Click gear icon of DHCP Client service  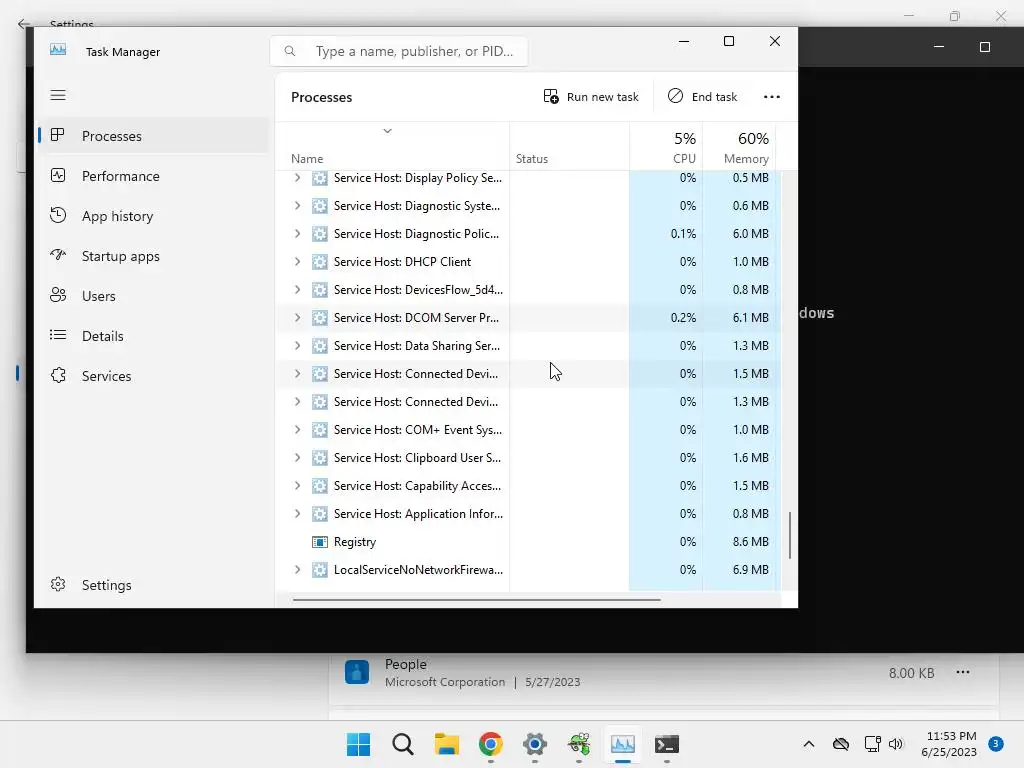pyautogui.click(x=320, y=262)
